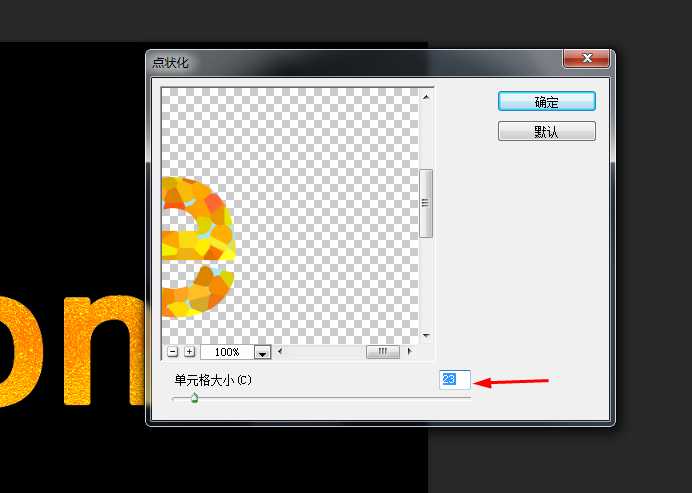Click the 点状化 dialog title bar

coord(350,62)
